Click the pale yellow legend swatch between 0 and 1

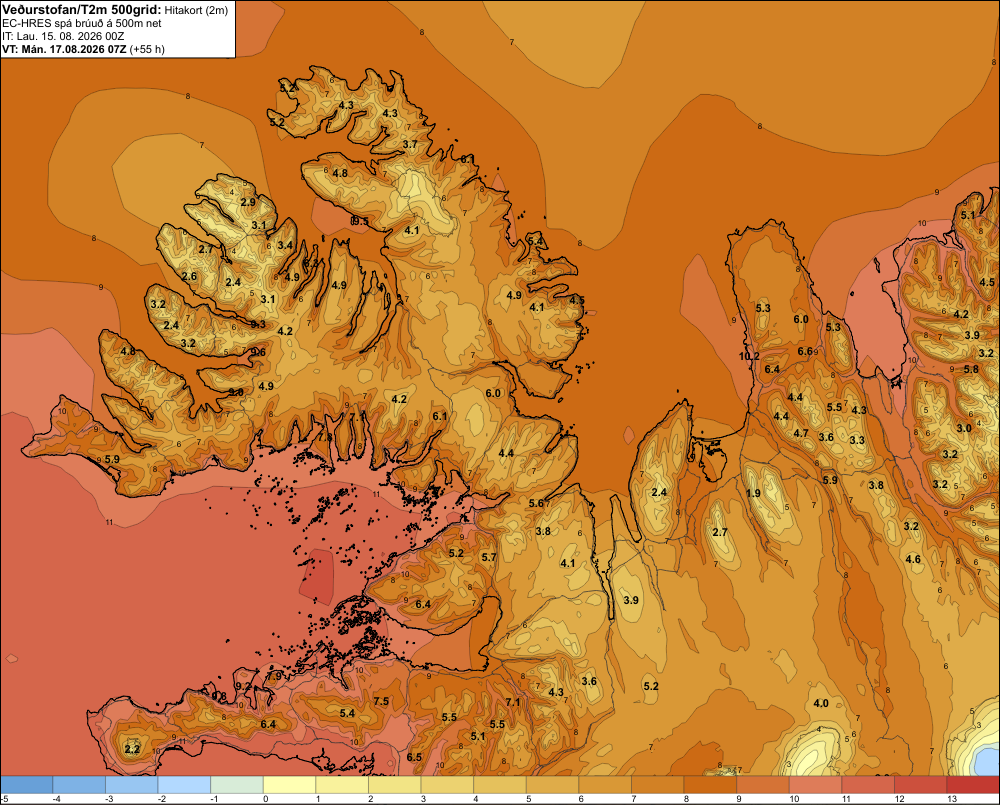pyautogui.click(x=290, y=785)
